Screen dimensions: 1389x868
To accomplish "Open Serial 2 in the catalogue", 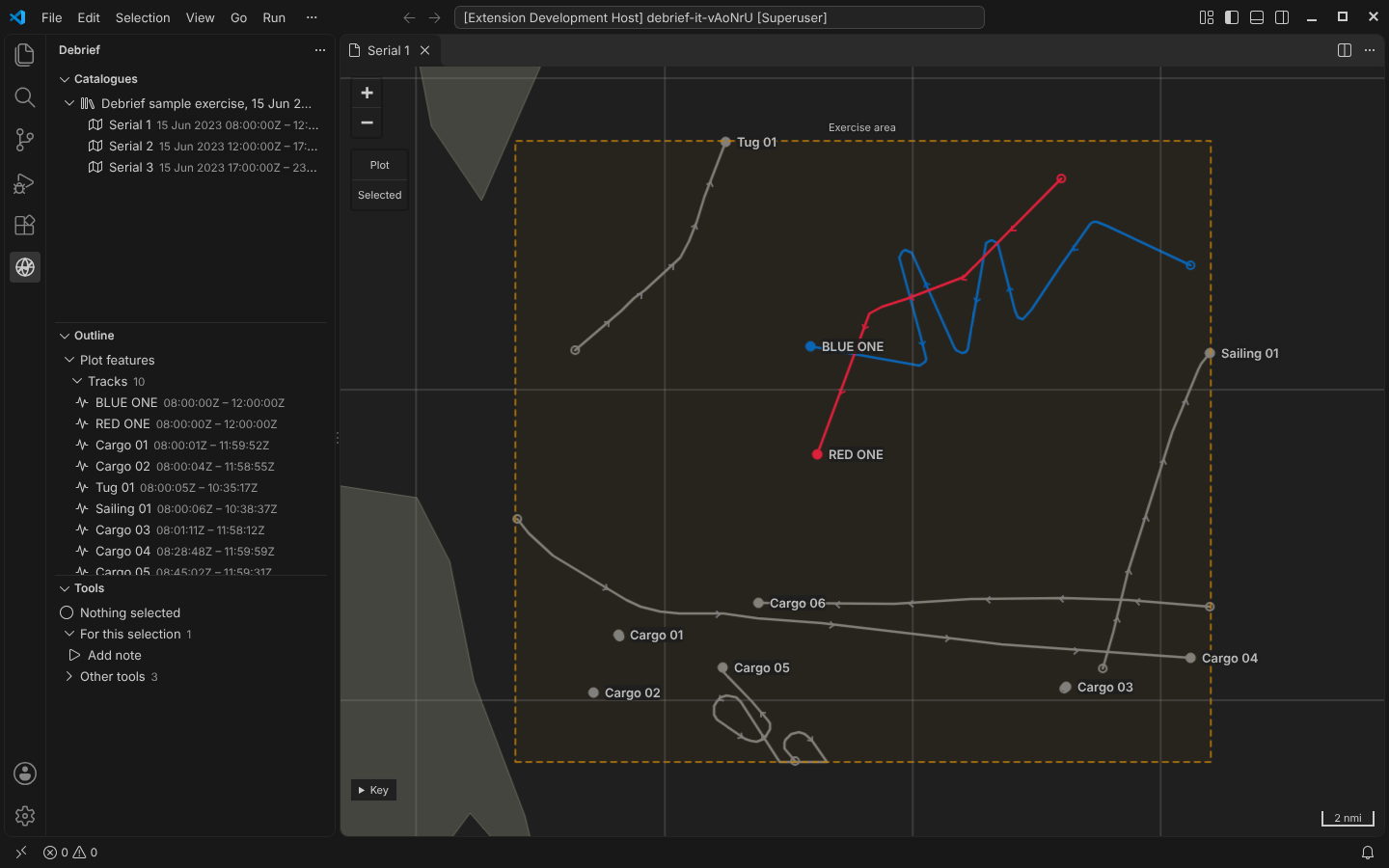I will click(191, 146).
